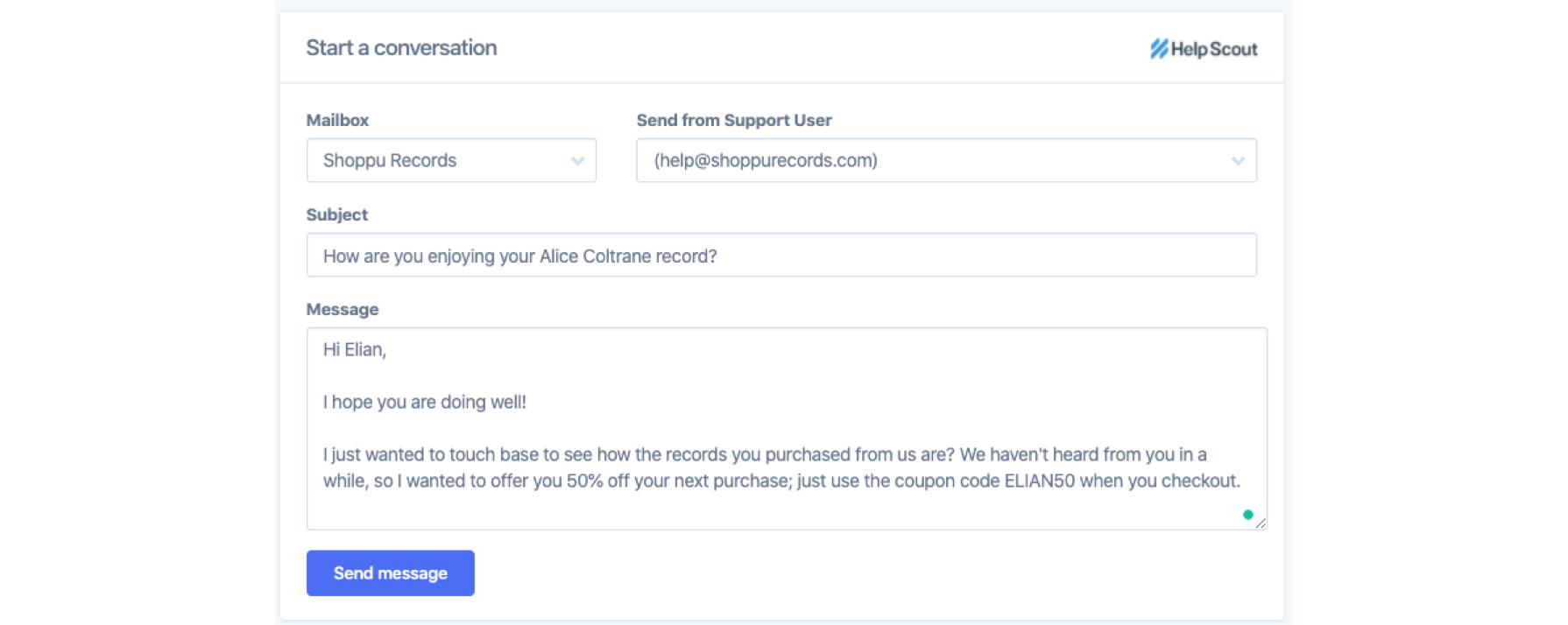The height and width of the screenshot is (625, 1568).
Task: Click the Help Scout logo icon
Action: coord(1159,49)
